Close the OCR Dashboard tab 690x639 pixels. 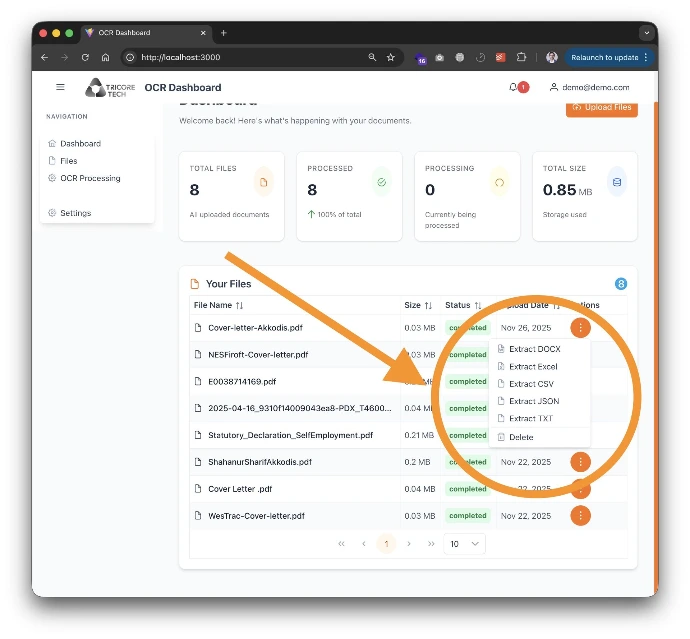[203, 33]
